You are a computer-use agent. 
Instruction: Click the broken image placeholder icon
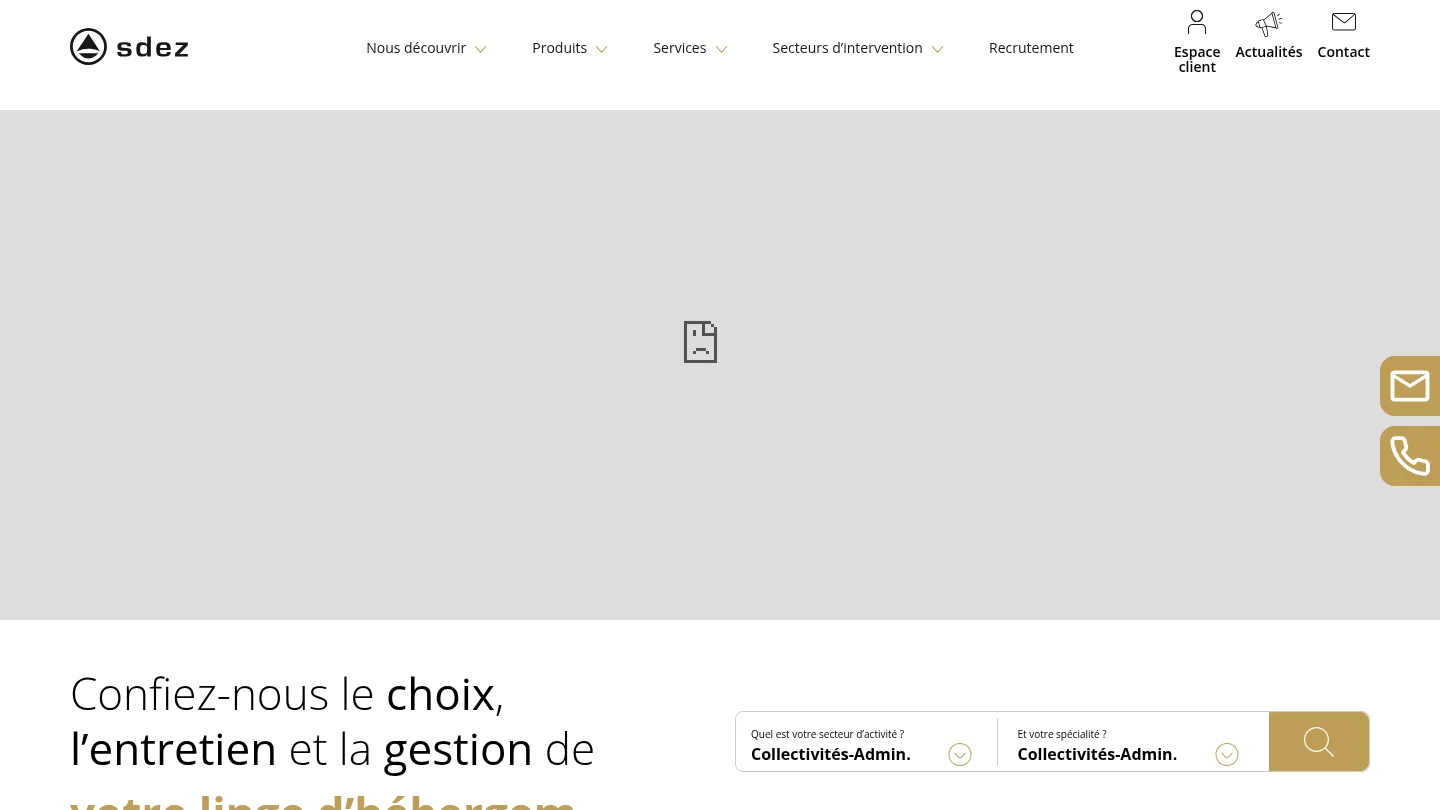click(700, 342)
